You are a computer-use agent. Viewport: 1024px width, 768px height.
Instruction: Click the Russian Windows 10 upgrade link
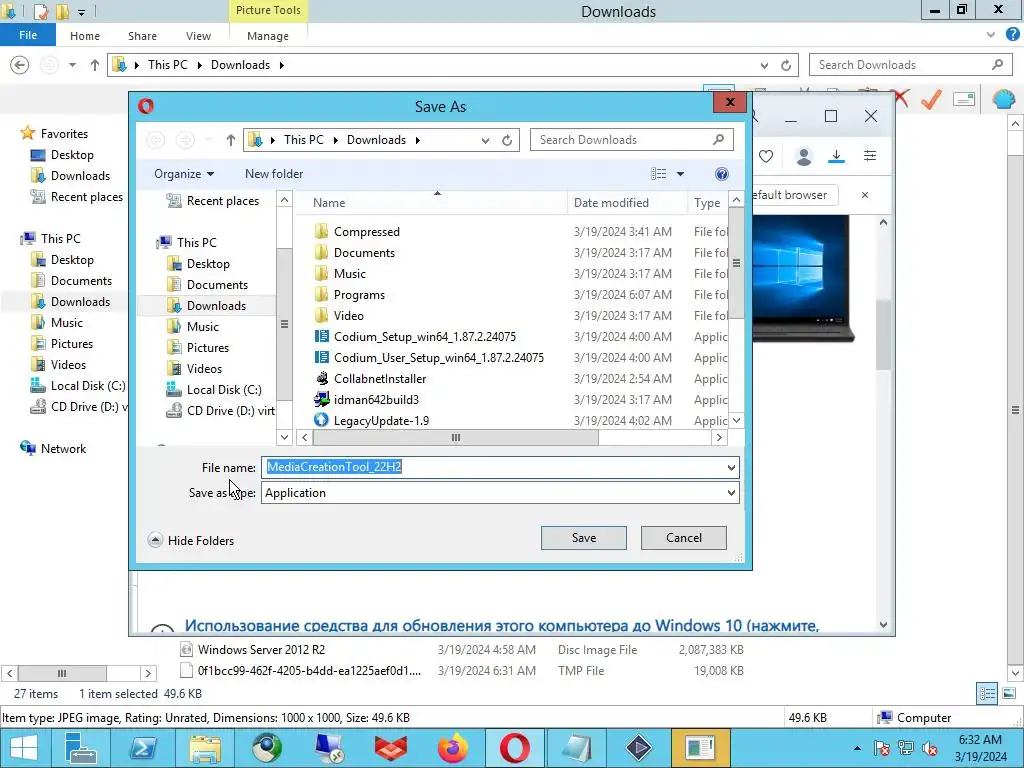click(x=502, y=626)
